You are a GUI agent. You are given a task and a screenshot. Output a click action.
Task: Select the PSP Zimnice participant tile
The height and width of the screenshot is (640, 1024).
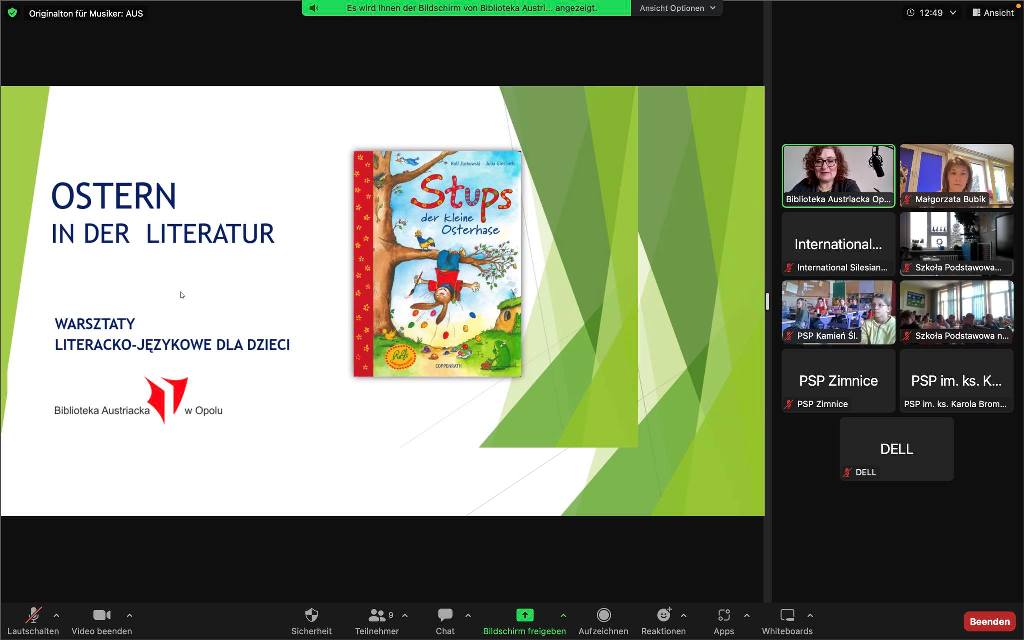coord(838,381)
